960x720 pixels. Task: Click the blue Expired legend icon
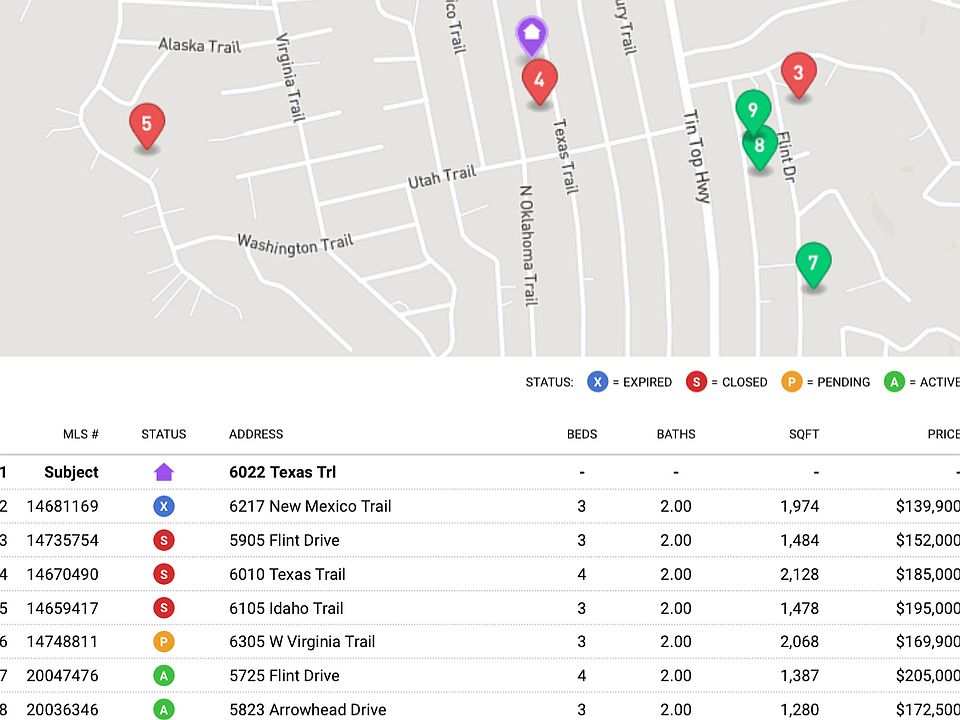(598, 382)
